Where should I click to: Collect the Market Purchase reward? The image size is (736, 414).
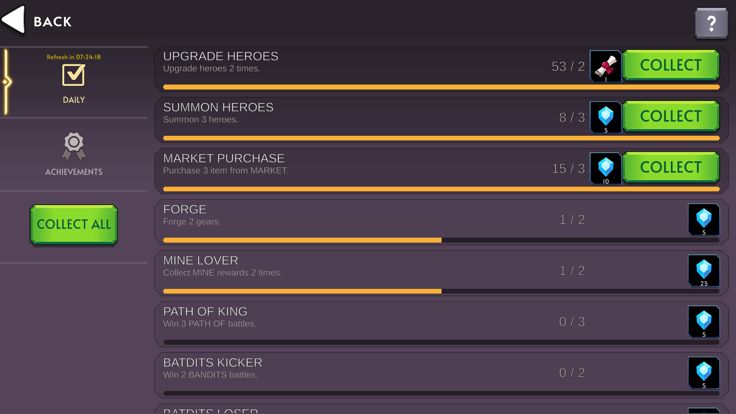(670, 168)
